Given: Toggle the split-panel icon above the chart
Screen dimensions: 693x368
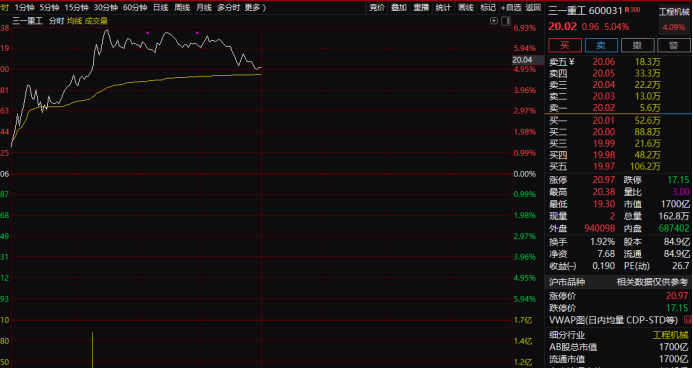Looking at the screenshot, I should pyautogui.click(x=506, y=21).
